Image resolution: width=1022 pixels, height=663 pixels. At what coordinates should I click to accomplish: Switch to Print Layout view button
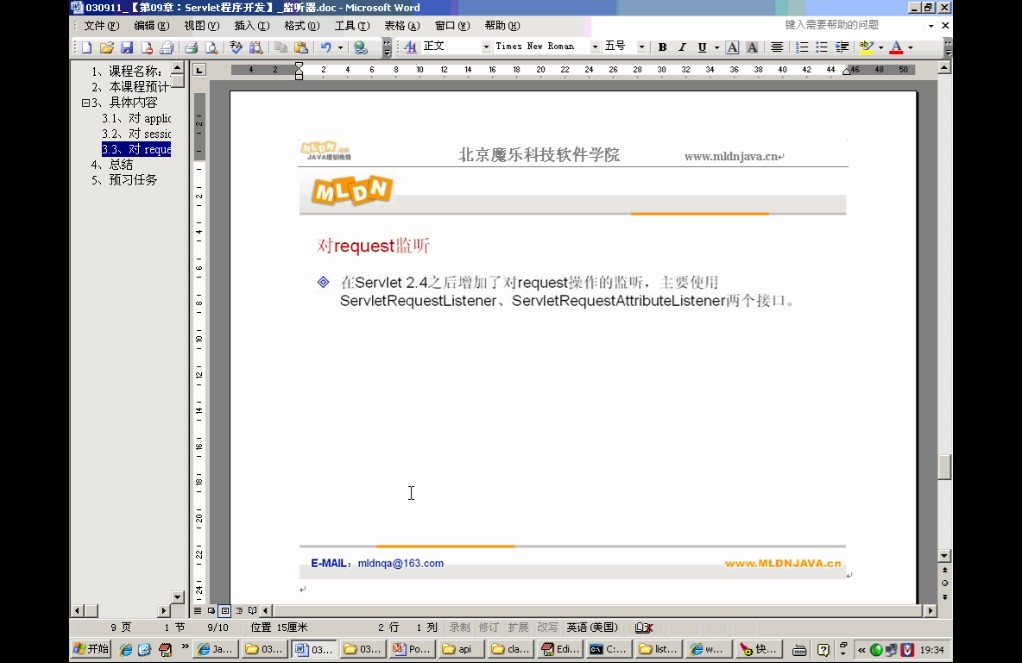(225, 611)
